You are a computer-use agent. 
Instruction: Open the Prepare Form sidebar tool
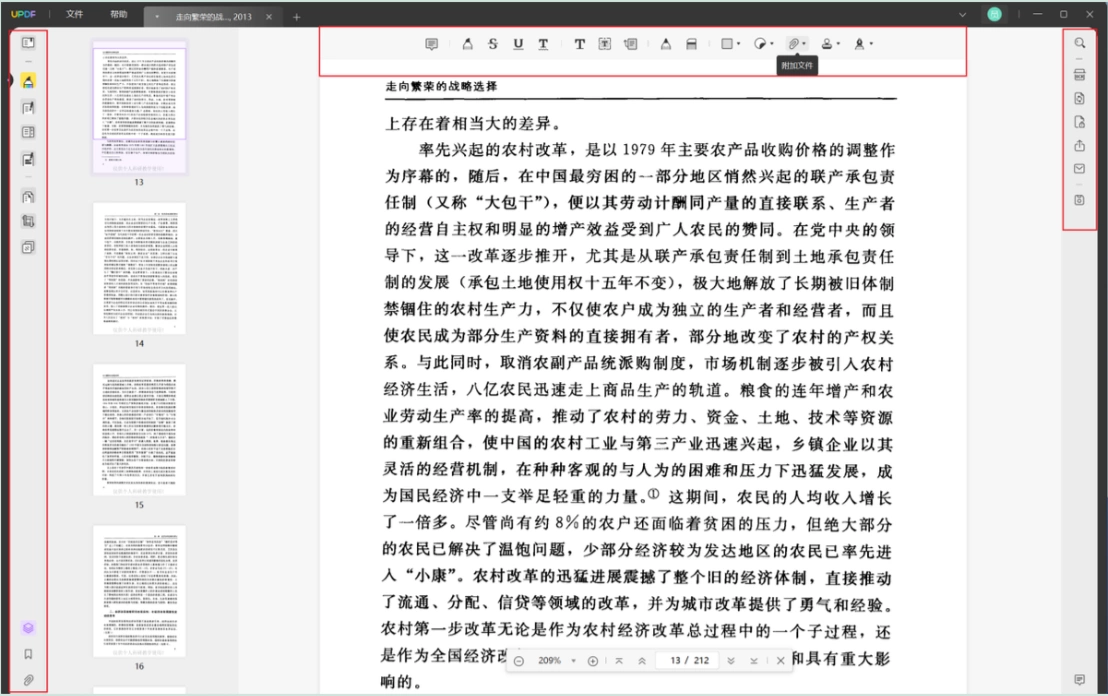pos(28,132)
